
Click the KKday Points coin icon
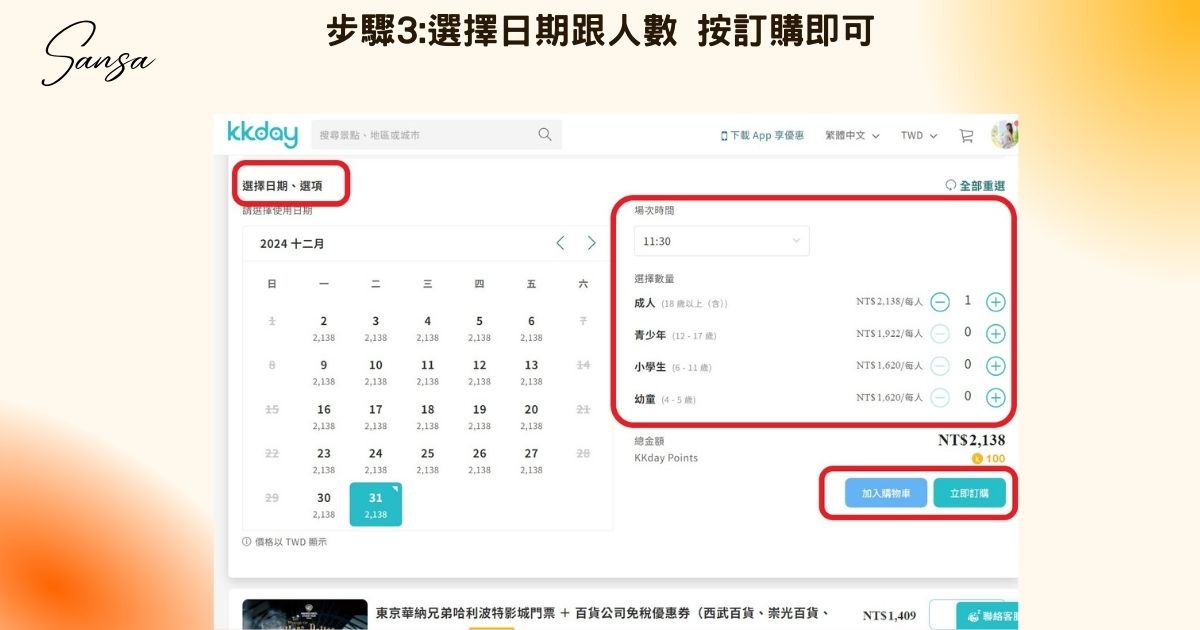[x=977, y=459]
